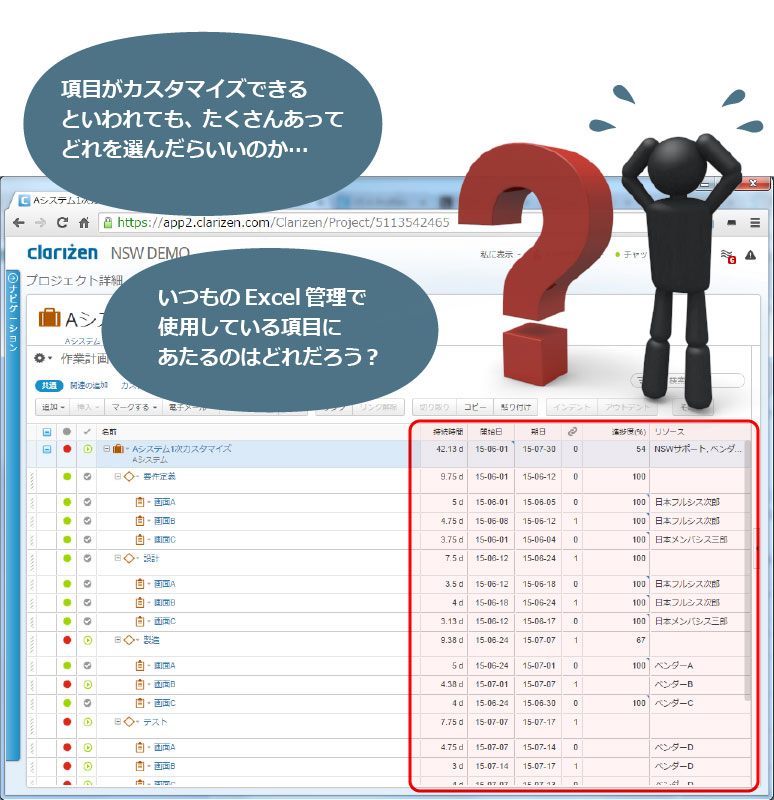Select the NSWサポート resource cell
Image resolution: width=774 pixels, height=800 pixels.
pyautogui.click(x=699, y=454)
